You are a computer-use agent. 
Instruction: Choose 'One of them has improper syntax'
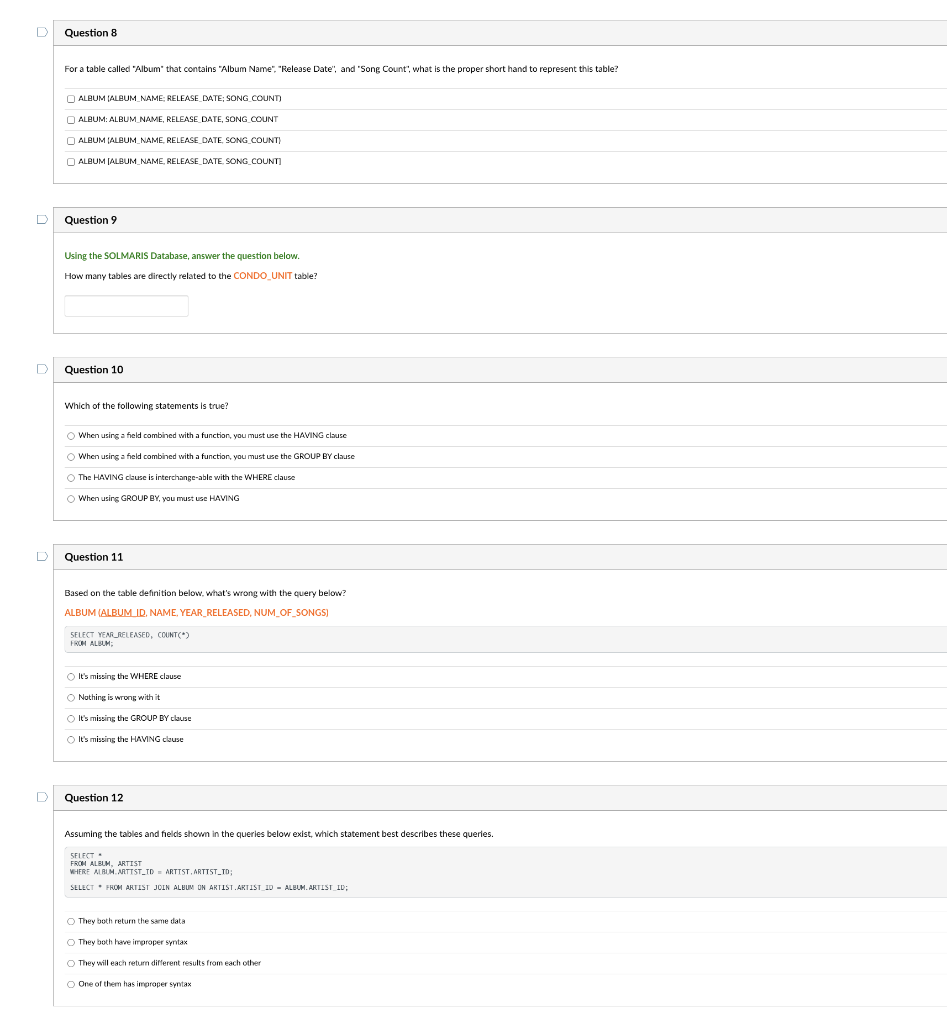click(x=71, y=984)
